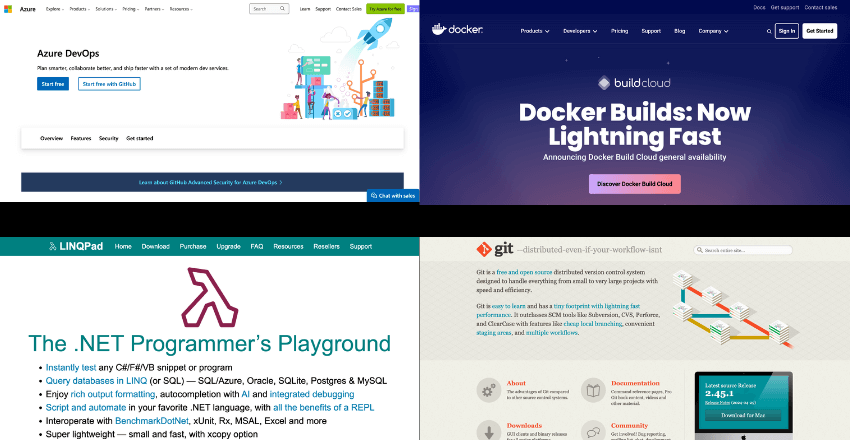Click the Docker build cloud logo
850x440 pixels.
pyautogui.click(x=634, y=83)
